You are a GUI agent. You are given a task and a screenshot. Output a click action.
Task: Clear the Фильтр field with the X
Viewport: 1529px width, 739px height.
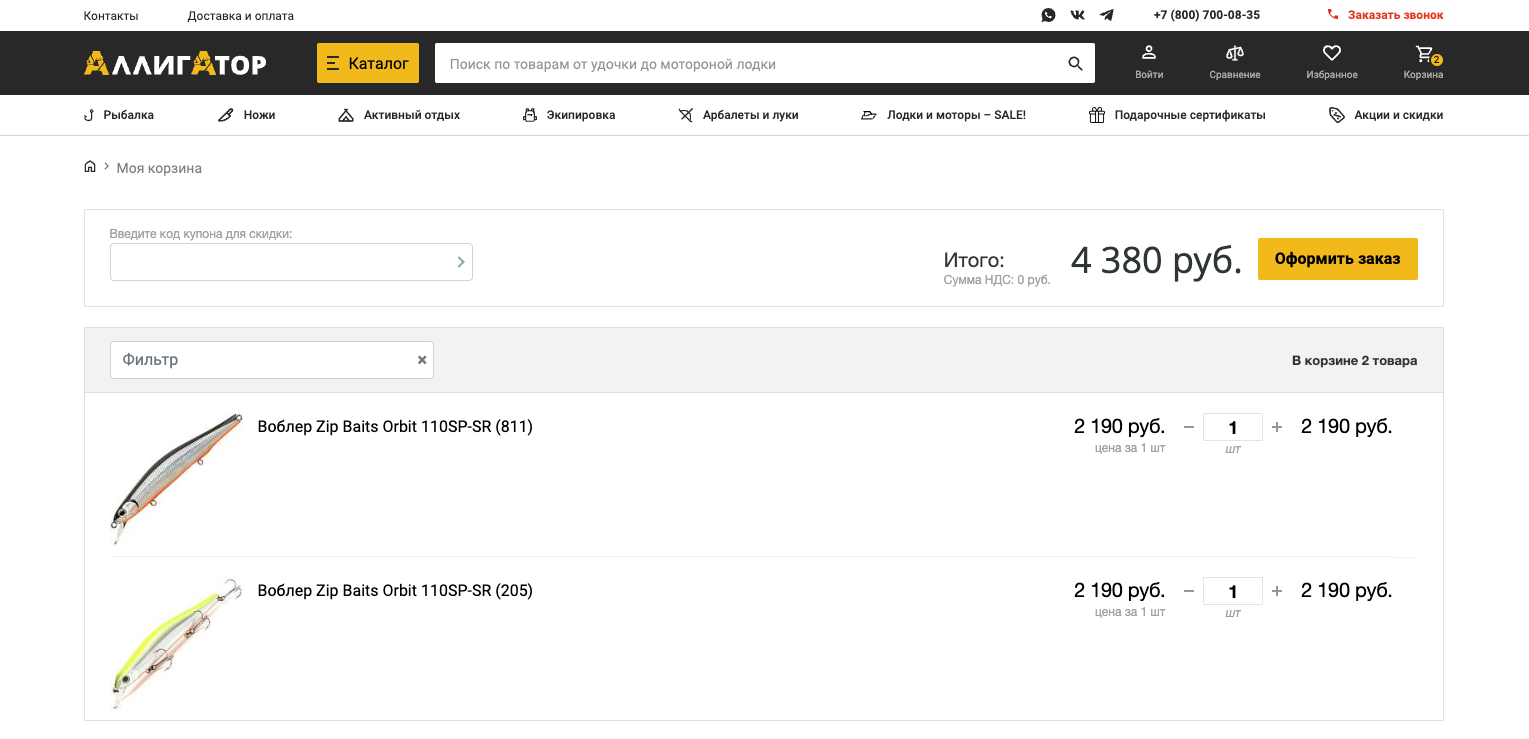(422, 360)
